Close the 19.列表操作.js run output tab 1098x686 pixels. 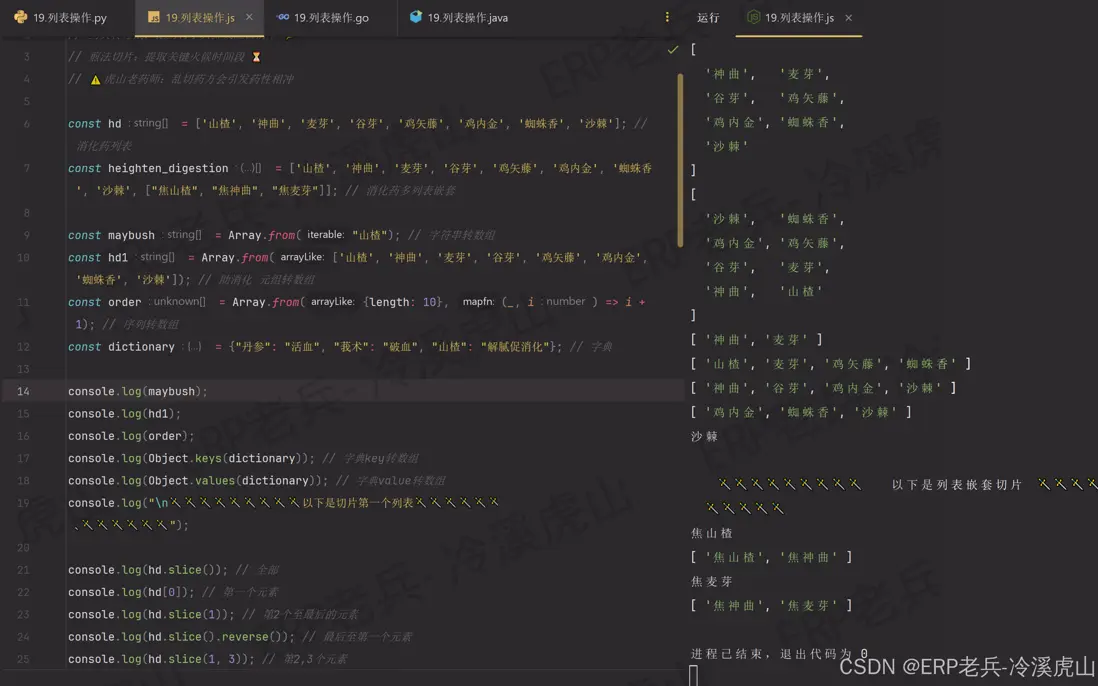[848, 17]
